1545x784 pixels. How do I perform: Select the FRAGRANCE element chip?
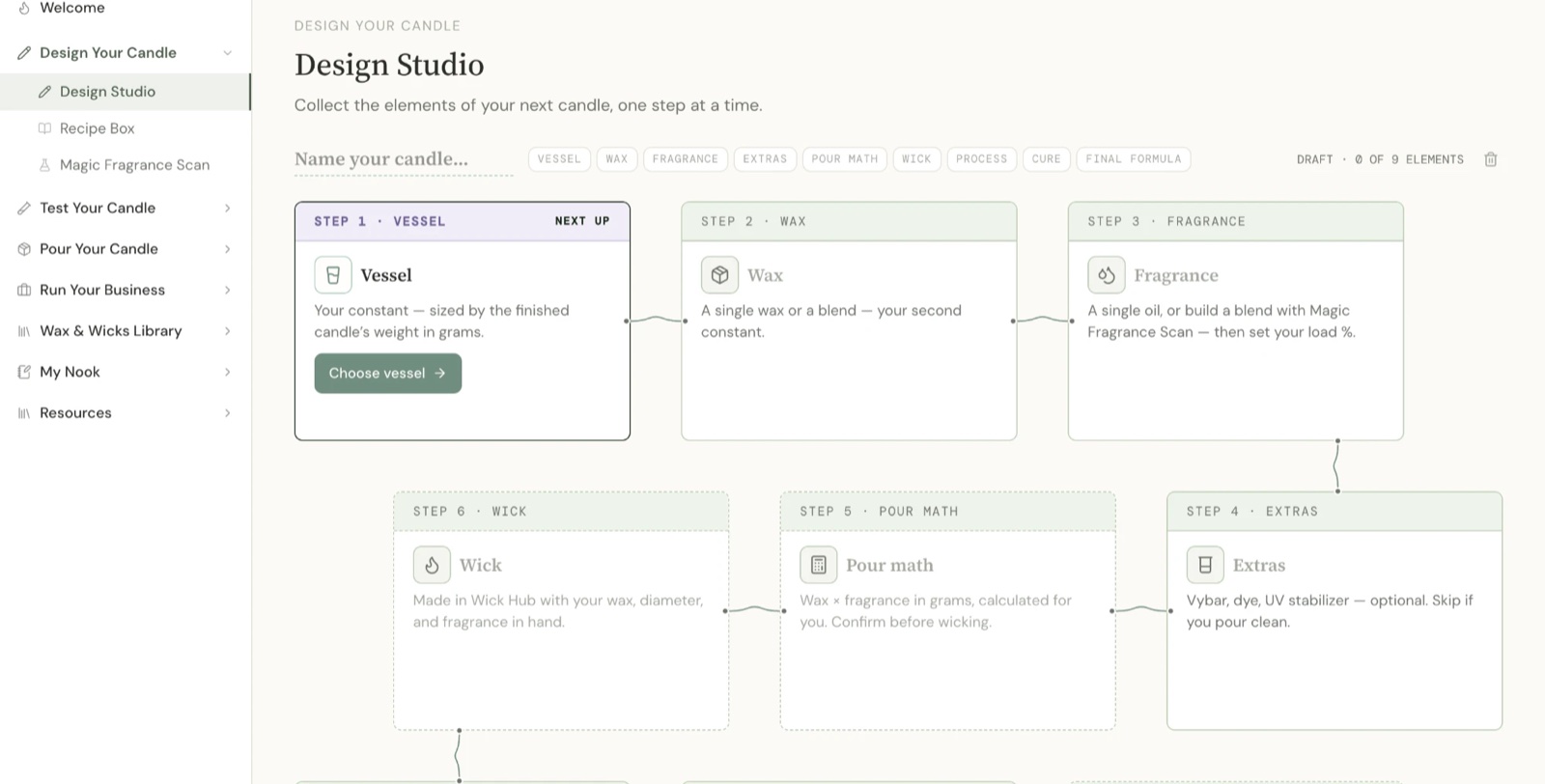point(685,159)
